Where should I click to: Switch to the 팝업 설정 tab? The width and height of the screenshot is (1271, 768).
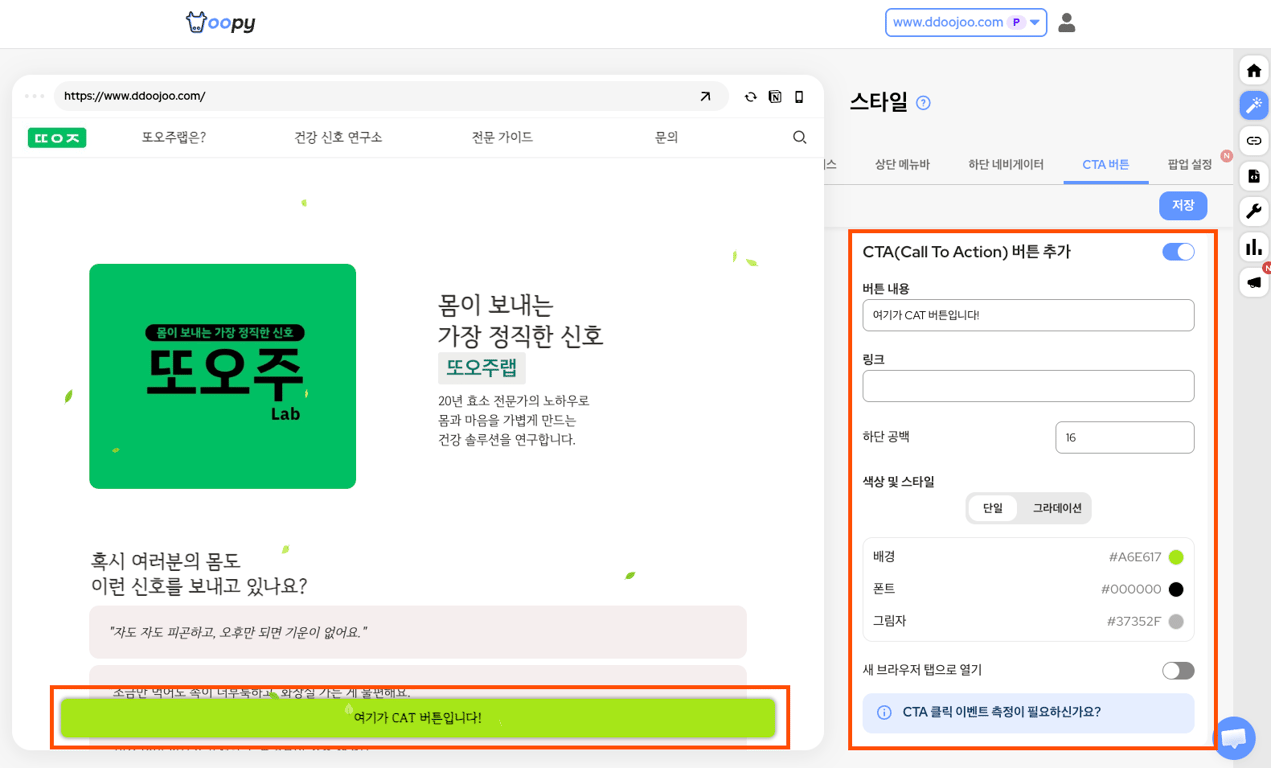(x=1190, y=164)
